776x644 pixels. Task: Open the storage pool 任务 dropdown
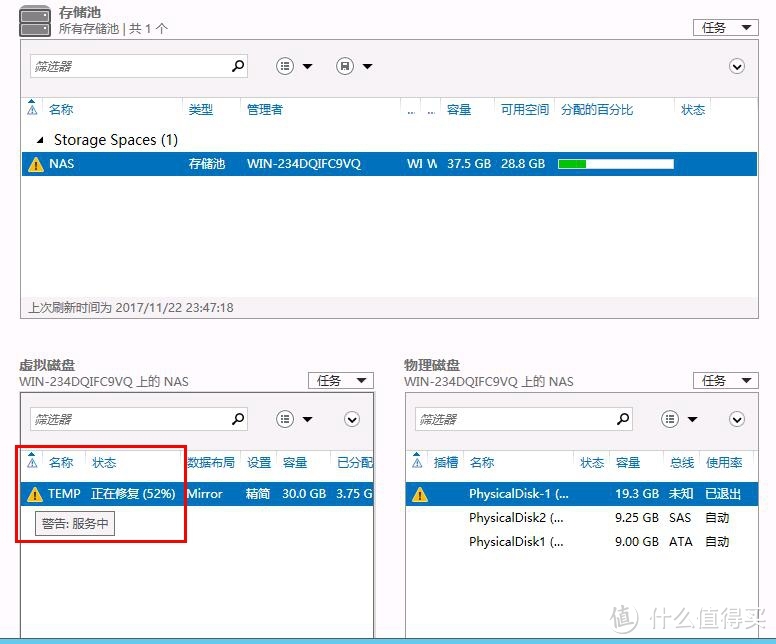click(725, 27)
